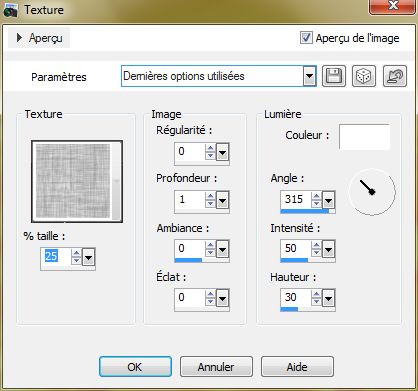Decrease Intensité with the down spinner
418x391 pixels.
coord(316,253)
